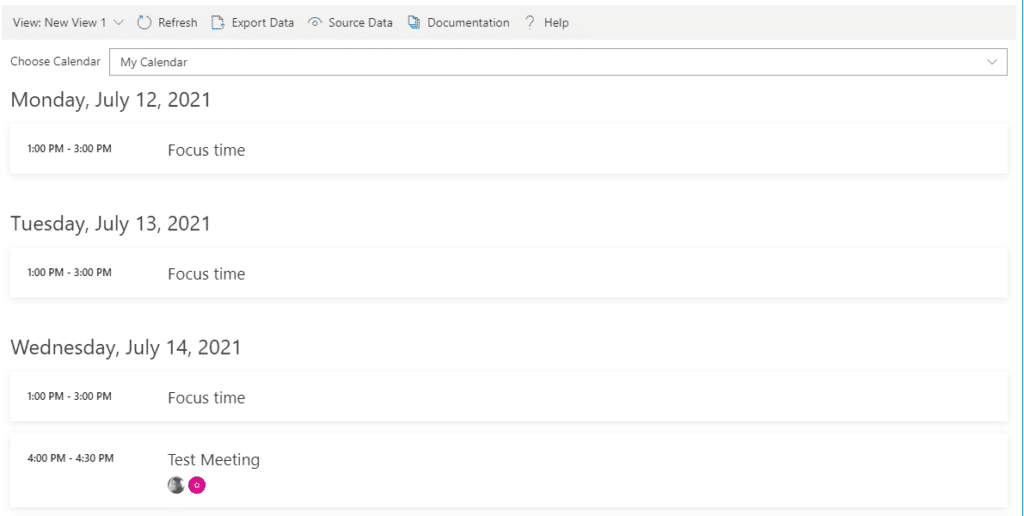Click the My Calendar selection field

pyautogui.click(x=540, y=62)
